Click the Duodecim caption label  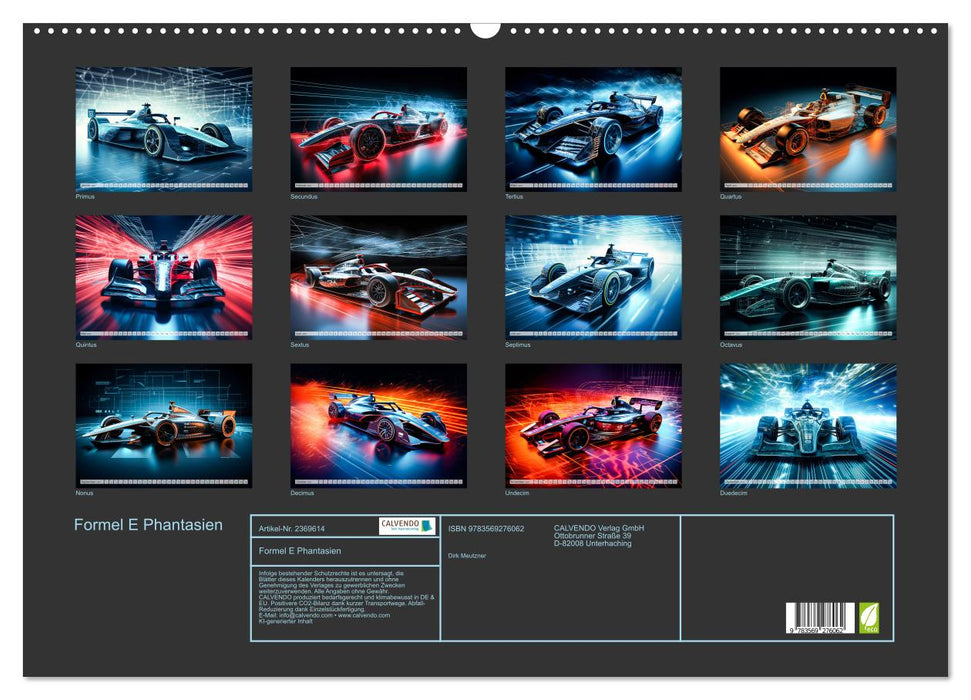(733, 493)
